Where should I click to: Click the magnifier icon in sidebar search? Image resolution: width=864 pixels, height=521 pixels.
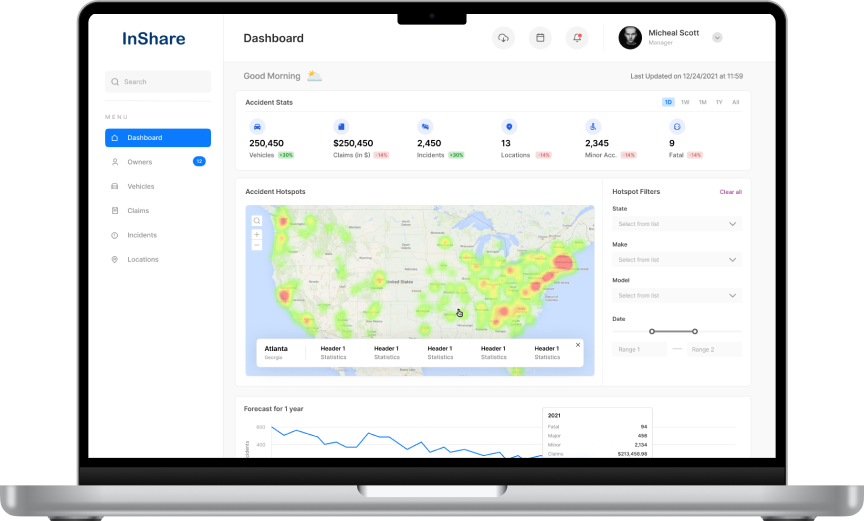pyautogui.click(x=115, y=82)
